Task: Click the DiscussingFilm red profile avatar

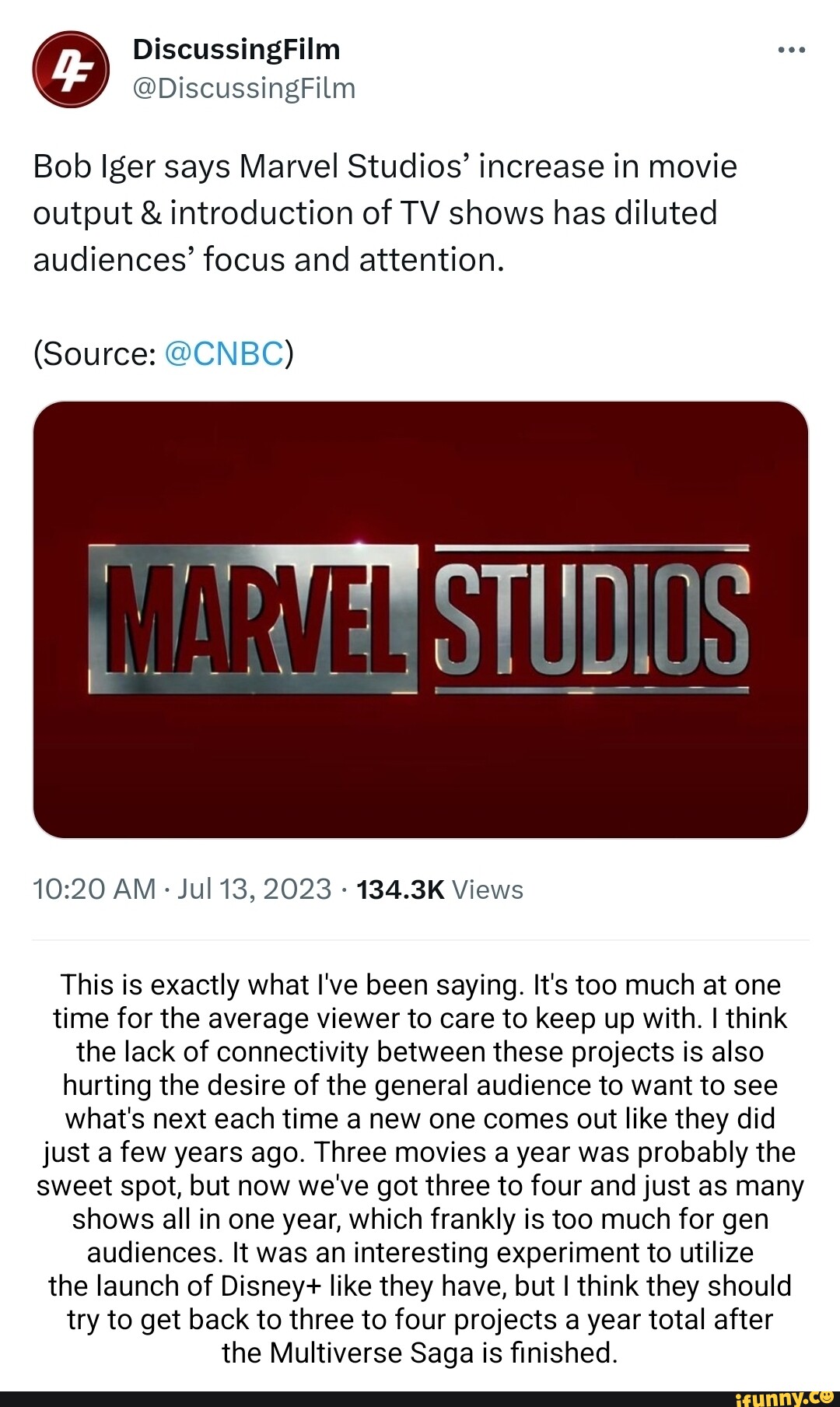Action: click(70, 69)
